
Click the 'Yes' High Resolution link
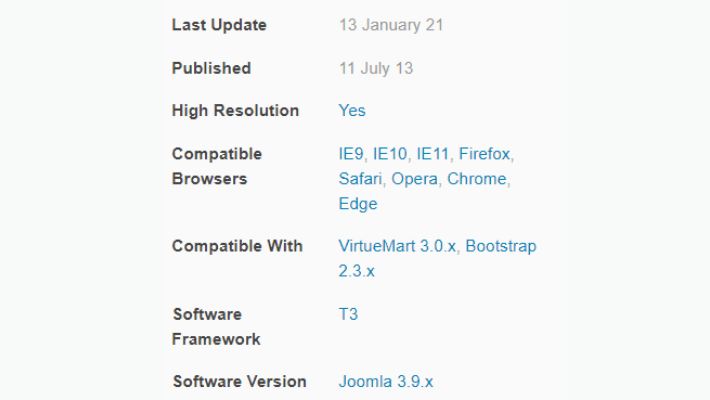352,111
